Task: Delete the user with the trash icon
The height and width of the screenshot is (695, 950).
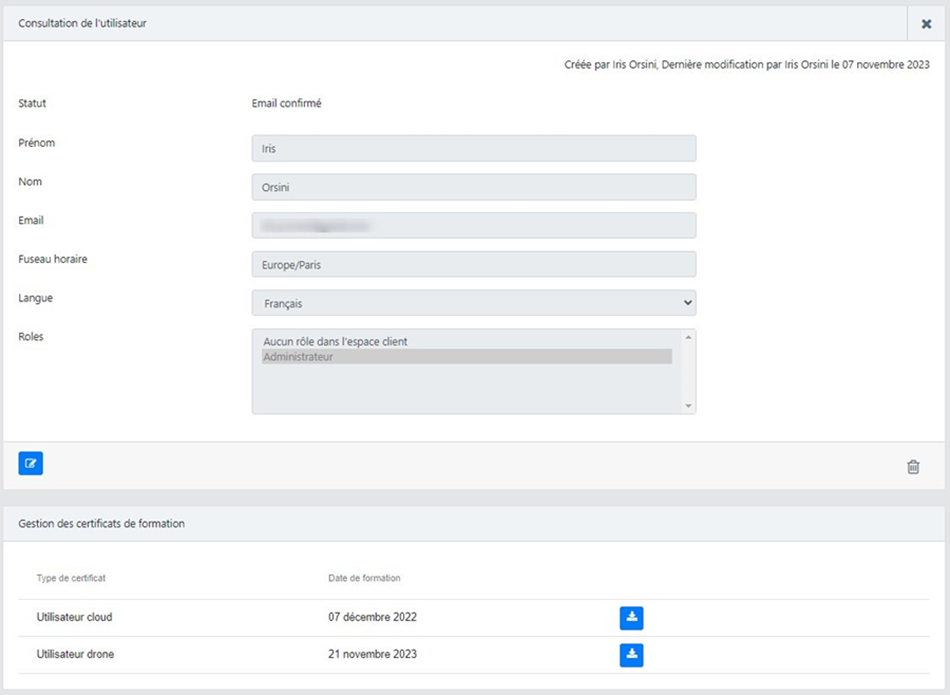Action: coord(913,467)
